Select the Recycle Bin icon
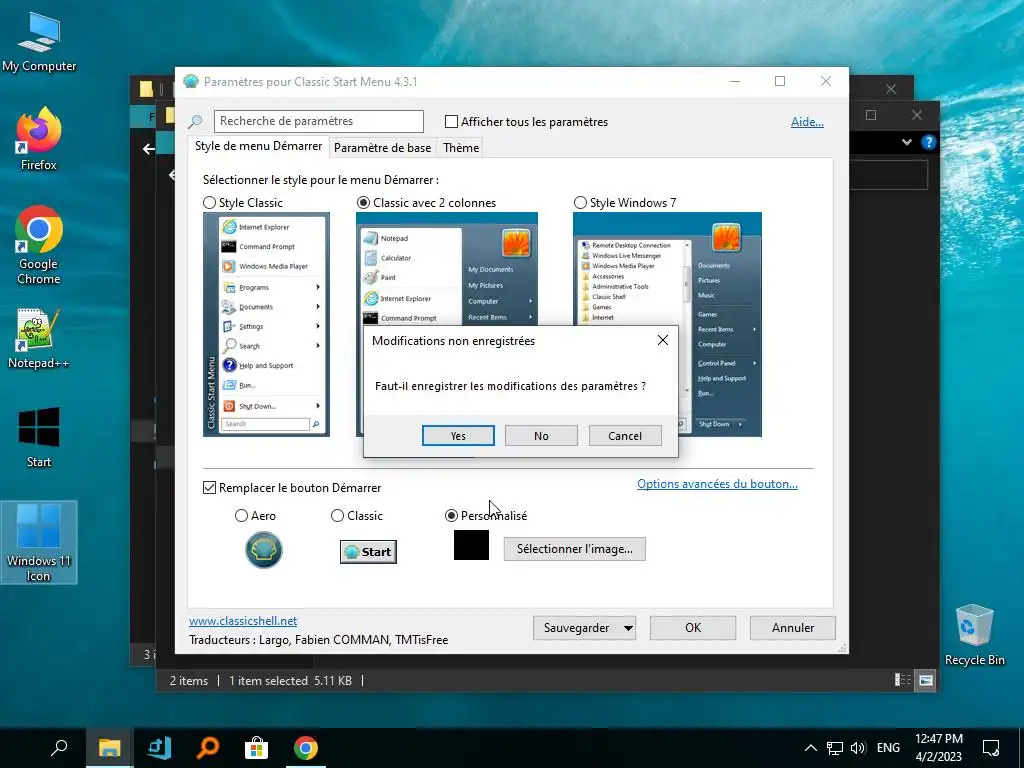This screenshot has width=1024, height=768. (x=974, y=635)
